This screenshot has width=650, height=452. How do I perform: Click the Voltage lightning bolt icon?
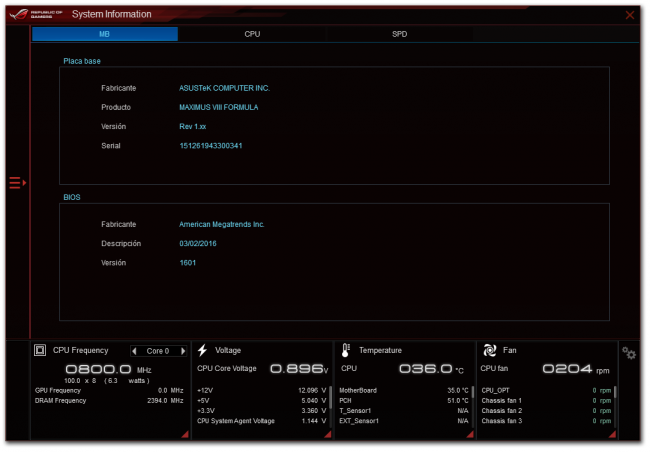202,351
